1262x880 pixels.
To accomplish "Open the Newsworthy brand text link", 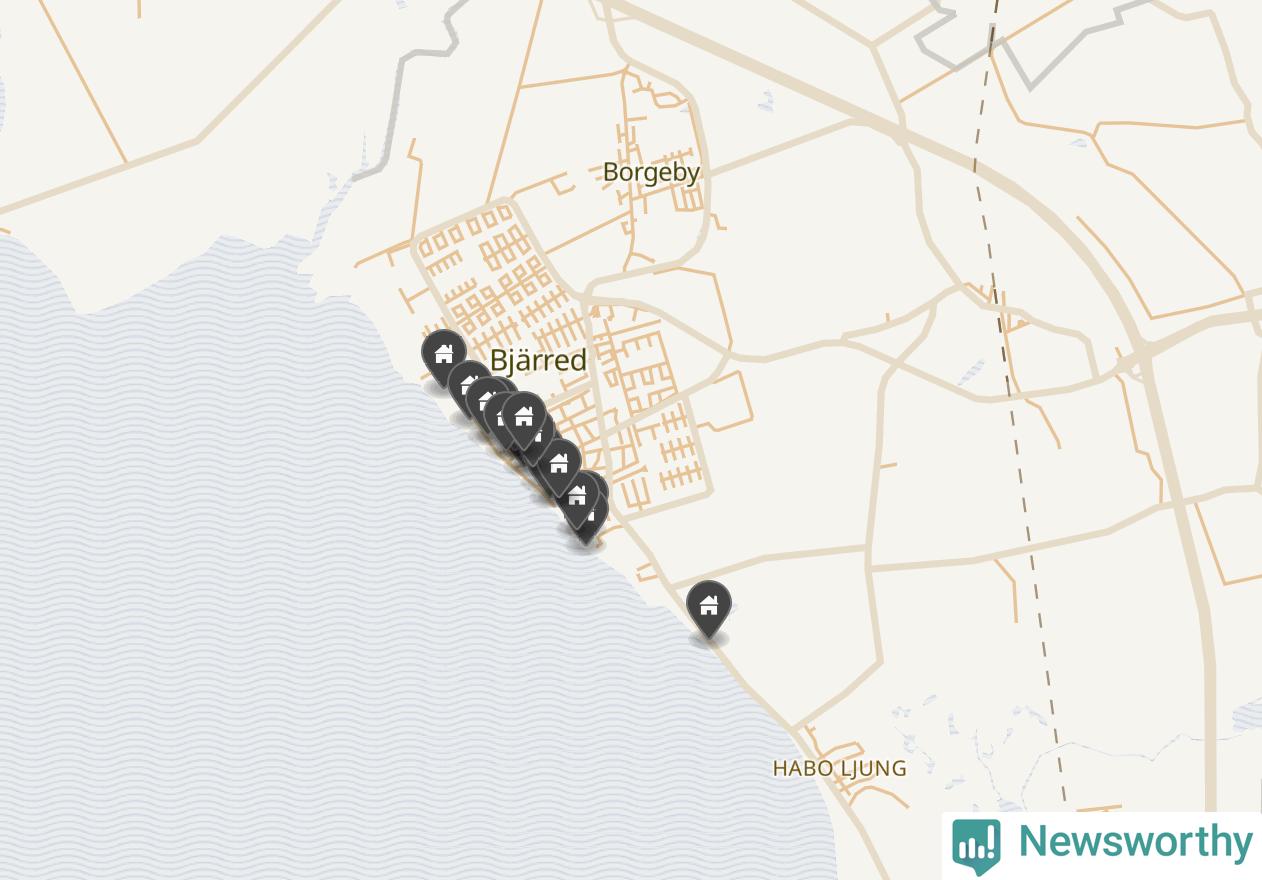I will click(x=1135, y=842).
